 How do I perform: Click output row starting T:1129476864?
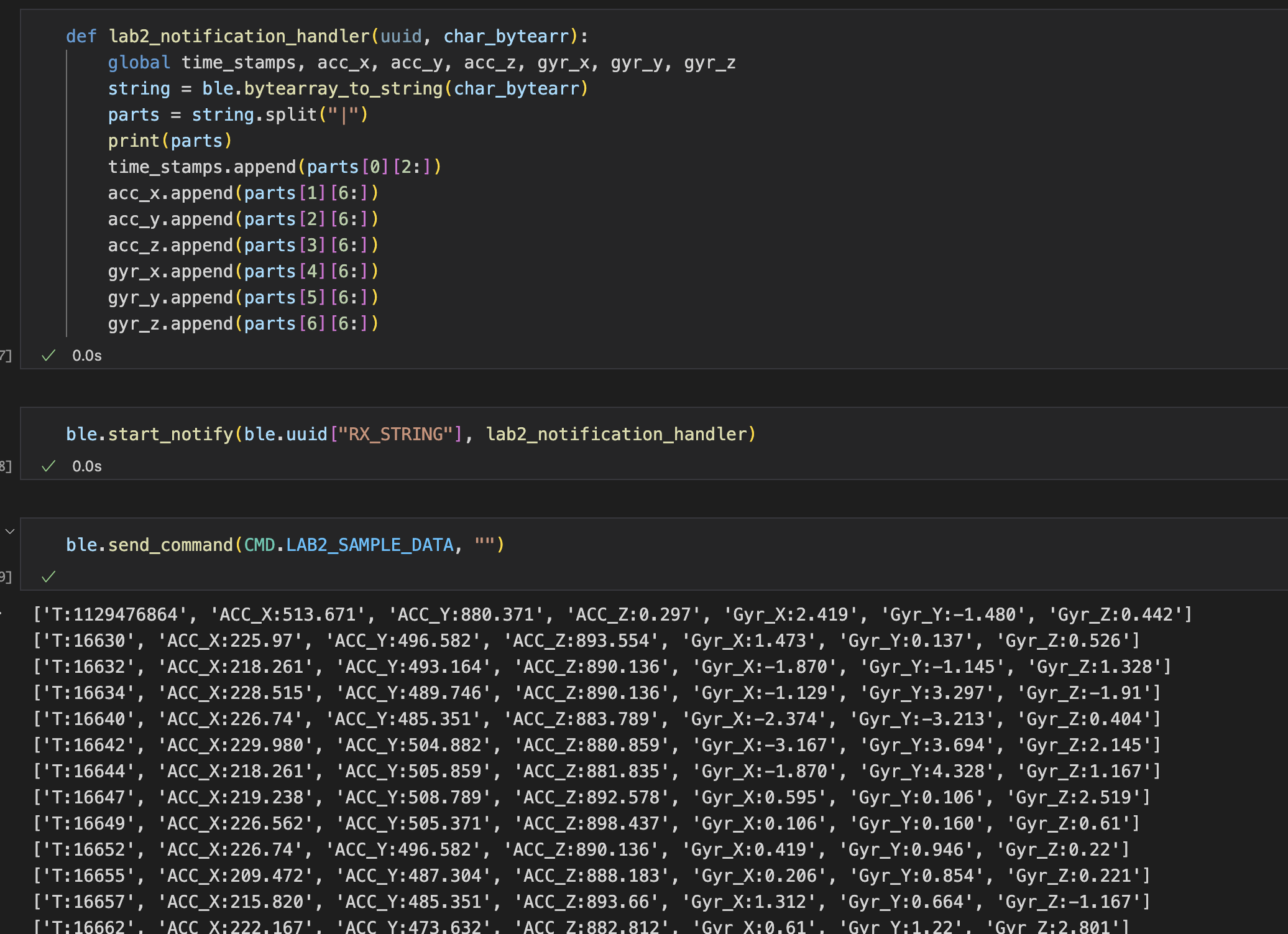click(x=613, y=615)
